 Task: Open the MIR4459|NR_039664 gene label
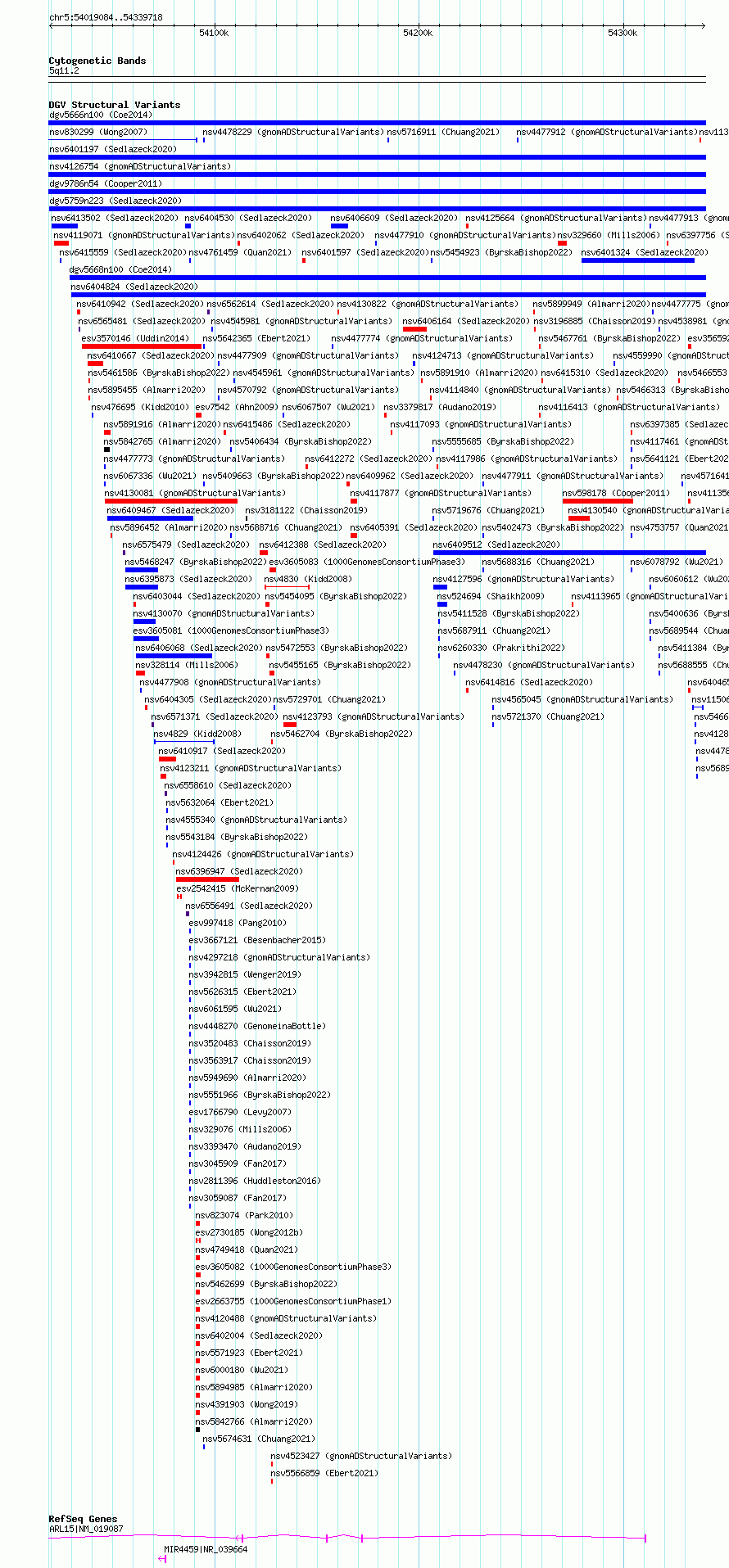coord(206,1549)
